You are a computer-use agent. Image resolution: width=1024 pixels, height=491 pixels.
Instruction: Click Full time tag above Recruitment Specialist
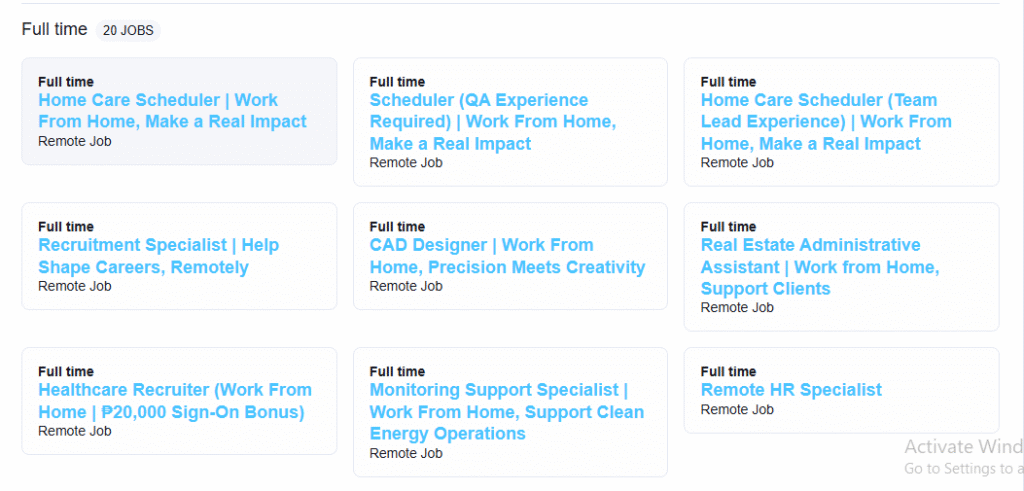pyautogui.click(x=66, y=226)
